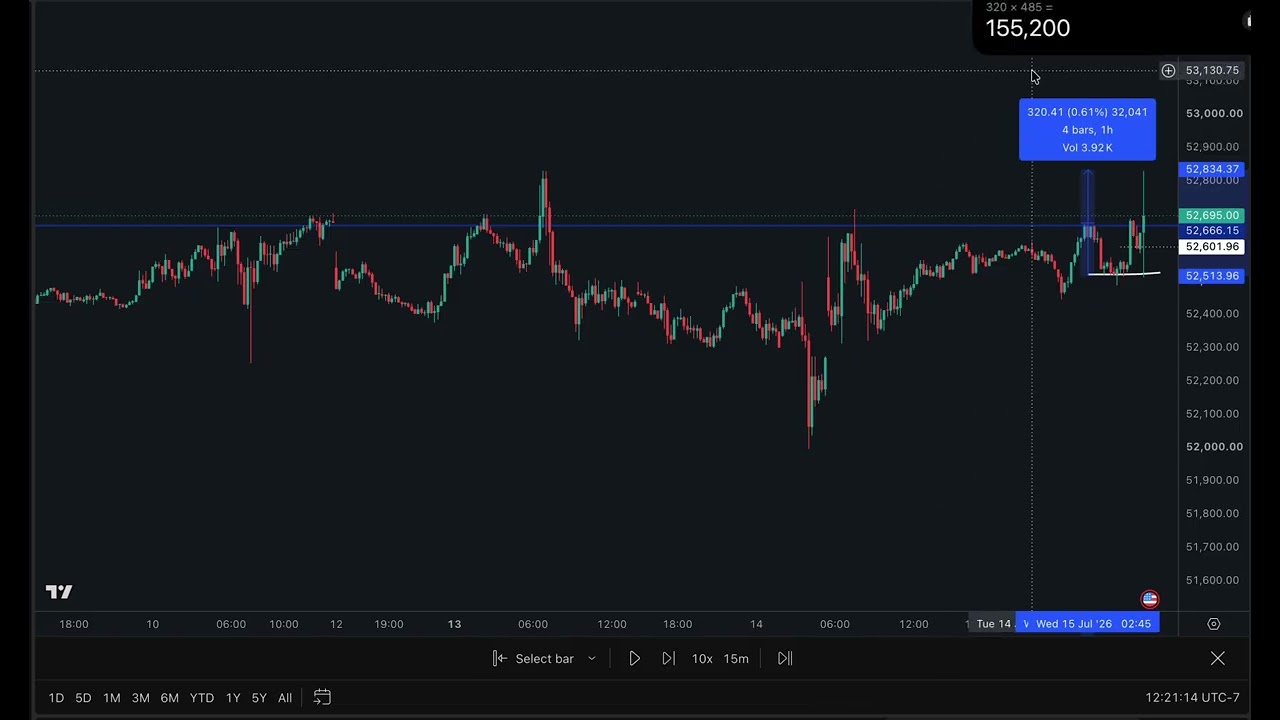Select the 52,601.96 price label
This screenshot has width=1280, height=720.
pyautogui.click(x=1212, y=246)
